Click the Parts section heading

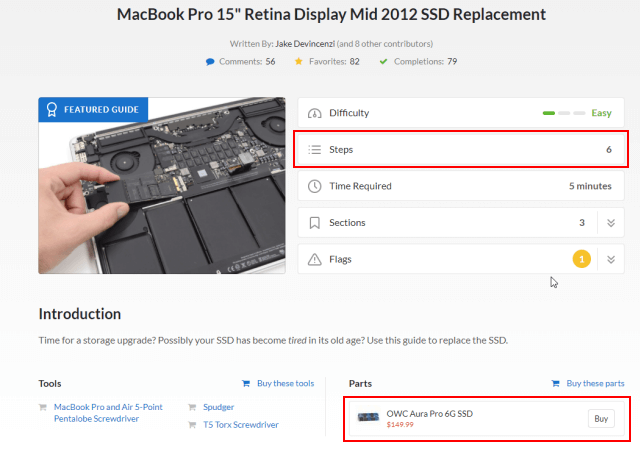360,383
